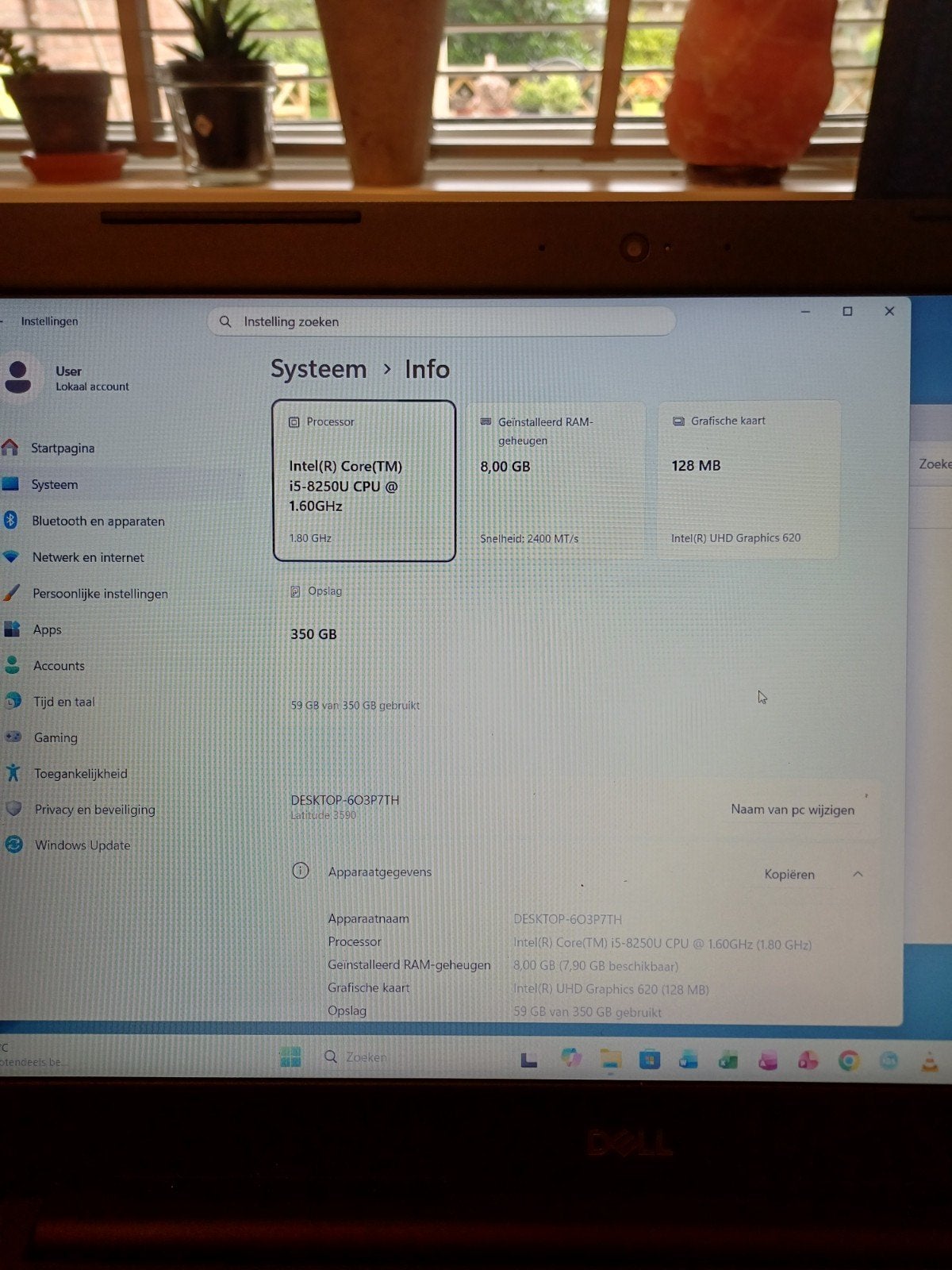The height and width of the screenshot is (1270, 952).
Task: Click the DESKTOP-6O3P7TH Apparaatnaam value
Action: (x=567, y=919)
